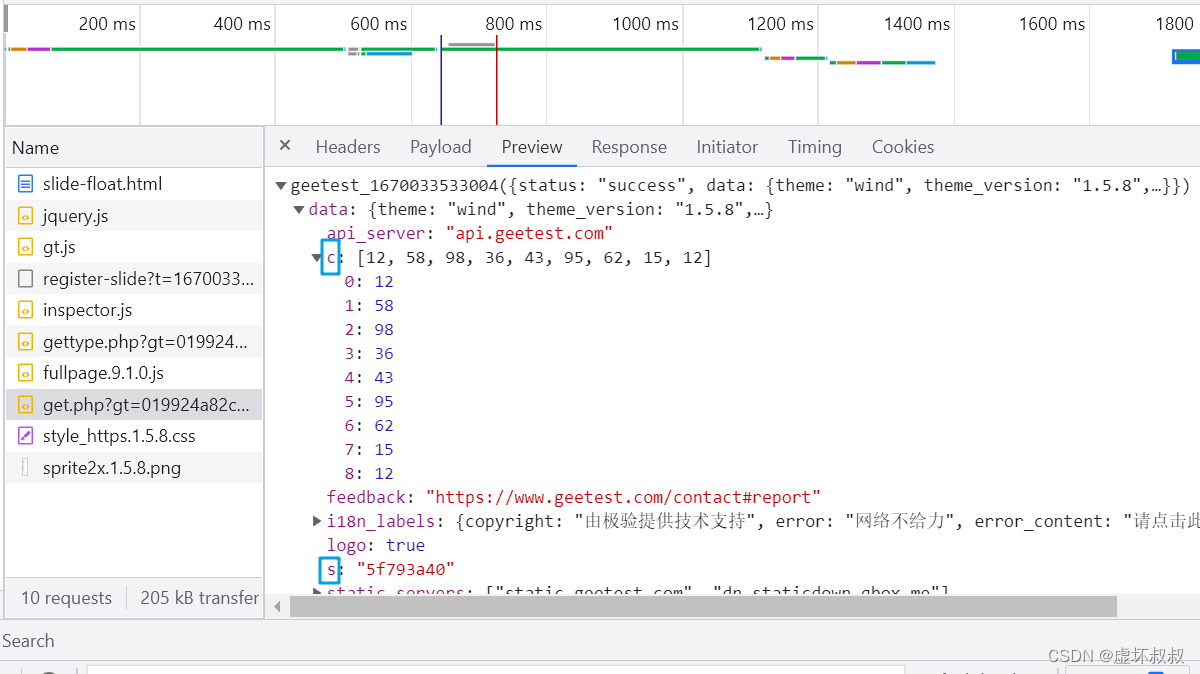Click the 1600 ms timeline label
Image resolution: width=1200 pixels, height=674 pixels.
[1052, 24]
